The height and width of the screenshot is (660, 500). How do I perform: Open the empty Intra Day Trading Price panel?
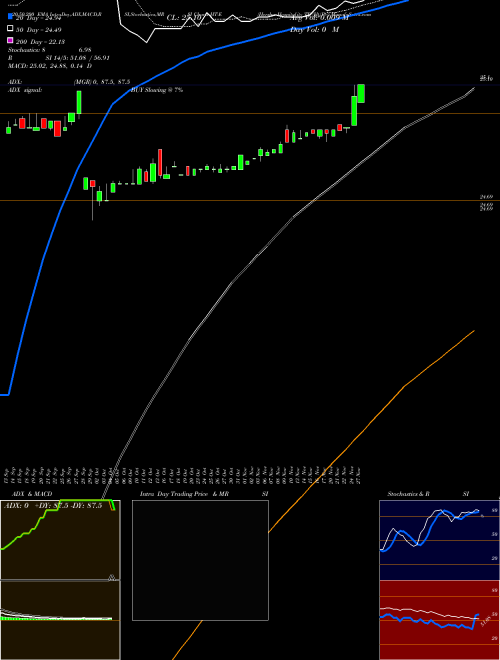pyautogui.click(x=200, y=560)
